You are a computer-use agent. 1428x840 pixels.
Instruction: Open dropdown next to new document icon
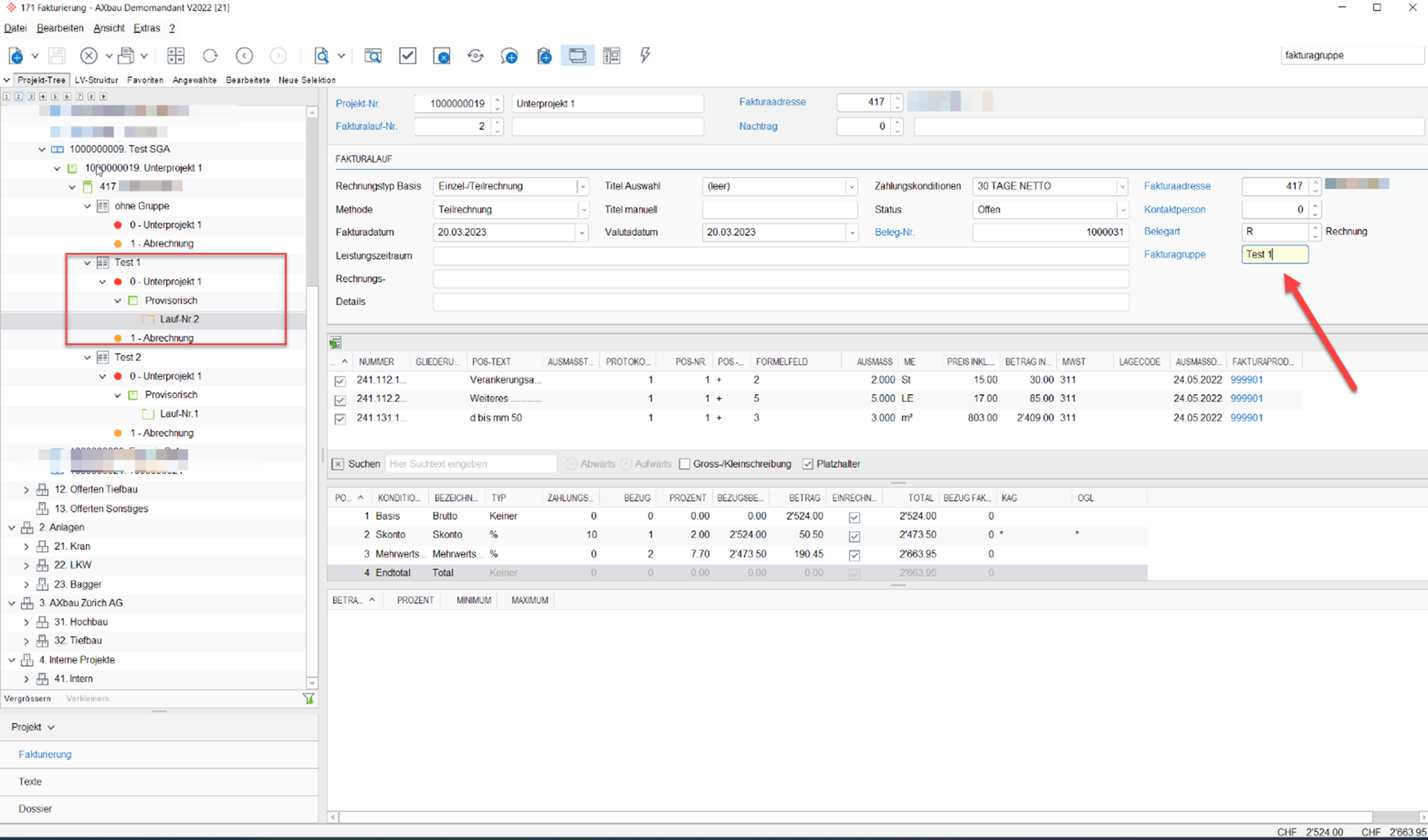pyautogui.click(x=34, y=55)
